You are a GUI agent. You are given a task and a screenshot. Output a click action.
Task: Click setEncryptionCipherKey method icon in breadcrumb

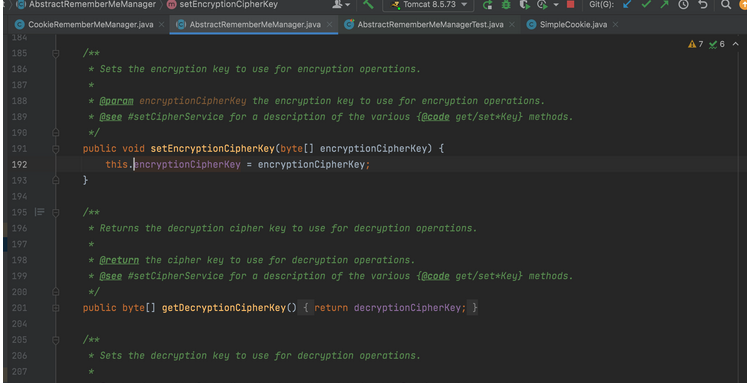172,5
